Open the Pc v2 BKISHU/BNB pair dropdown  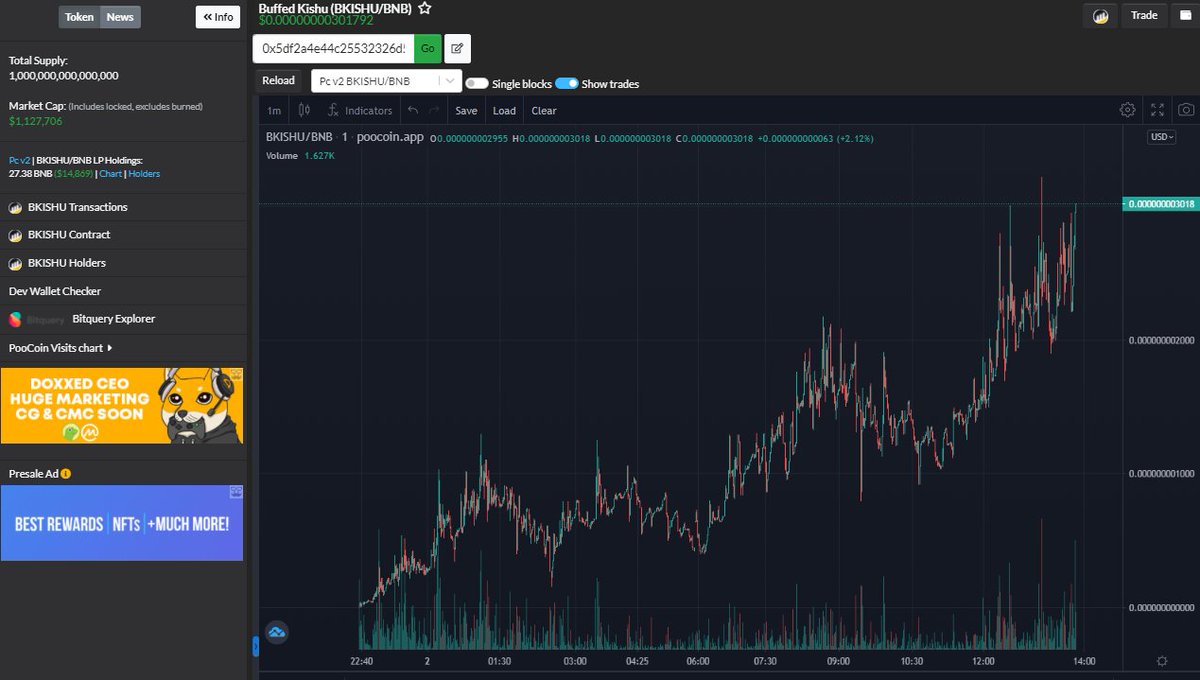click(386, 81)
